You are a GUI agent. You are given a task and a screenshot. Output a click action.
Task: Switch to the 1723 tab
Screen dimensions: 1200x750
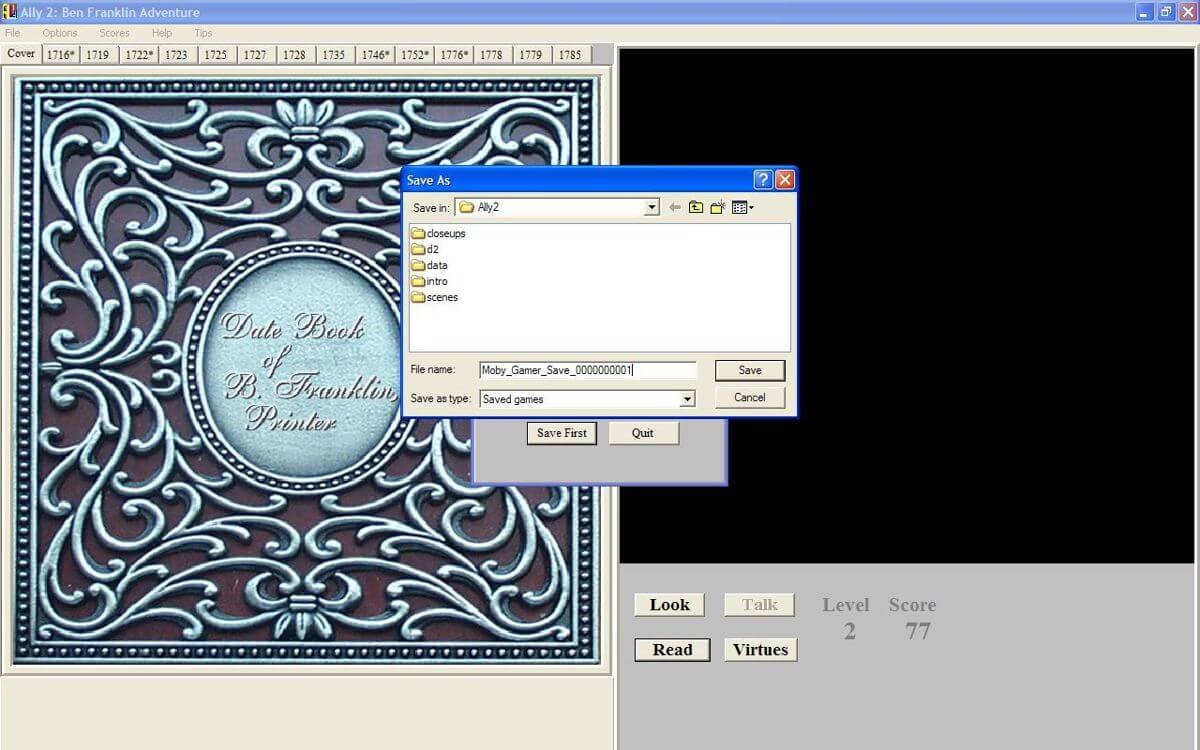click(176, 55)
